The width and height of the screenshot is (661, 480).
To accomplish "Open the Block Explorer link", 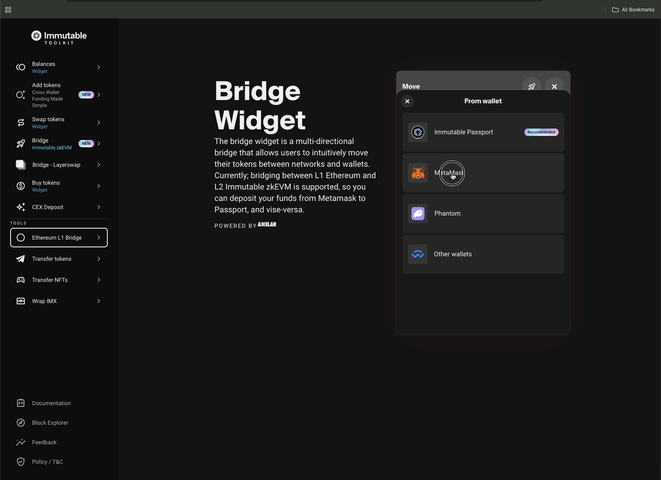I will coord(50,423).
